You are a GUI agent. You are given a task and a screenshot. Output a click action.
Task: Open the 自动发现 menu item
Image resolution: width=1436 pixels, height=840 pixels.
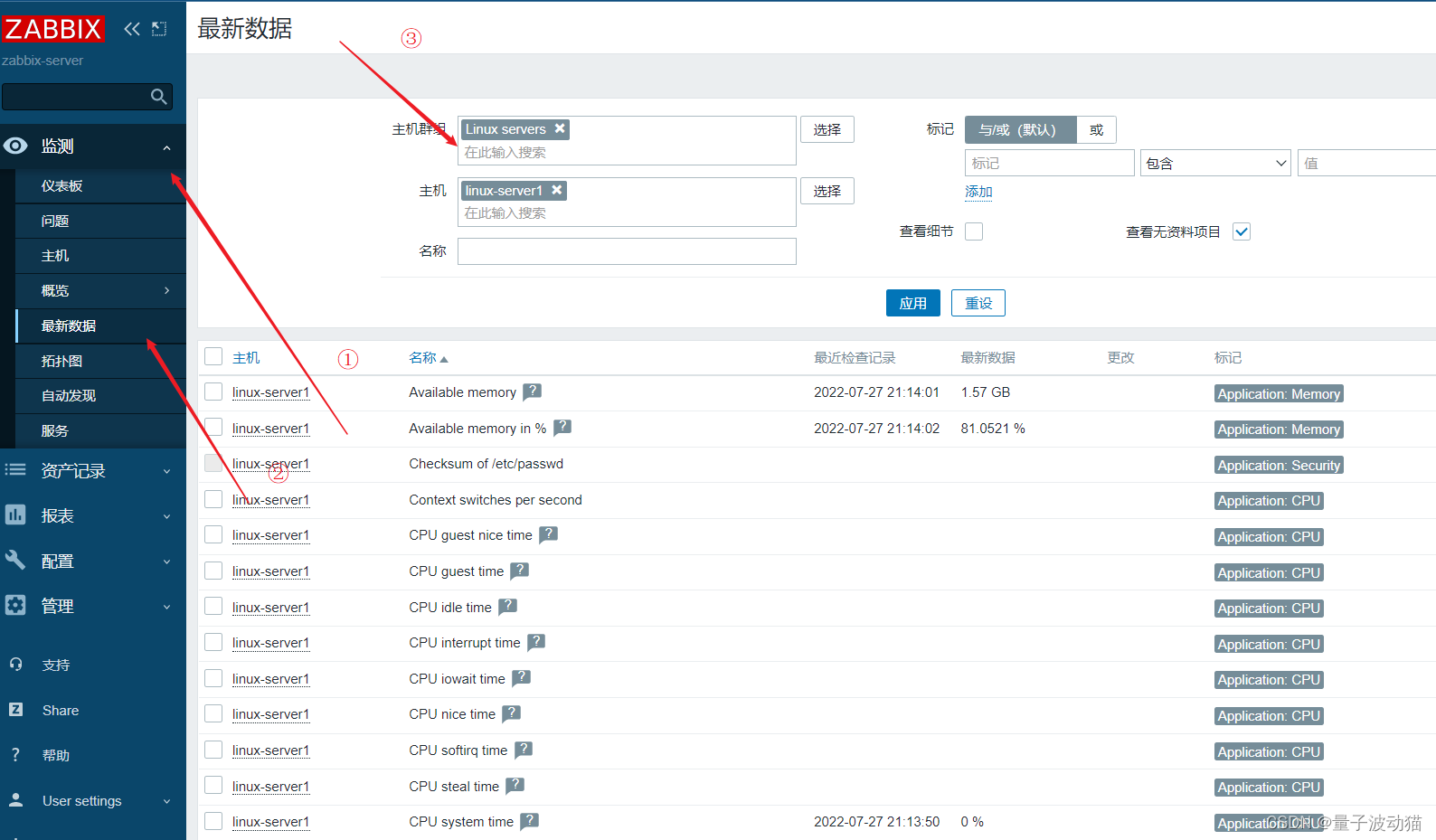point(100,395)
